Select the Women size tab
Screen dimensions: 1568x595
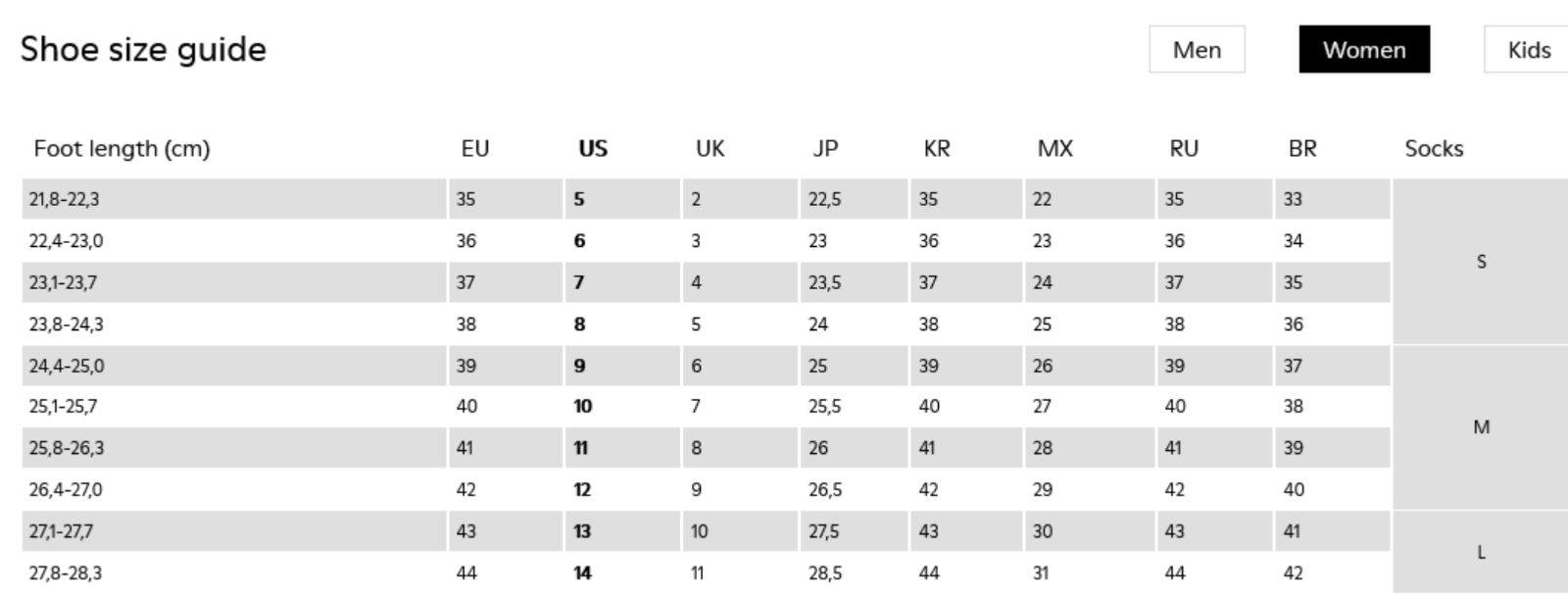tap(1364, 50)
